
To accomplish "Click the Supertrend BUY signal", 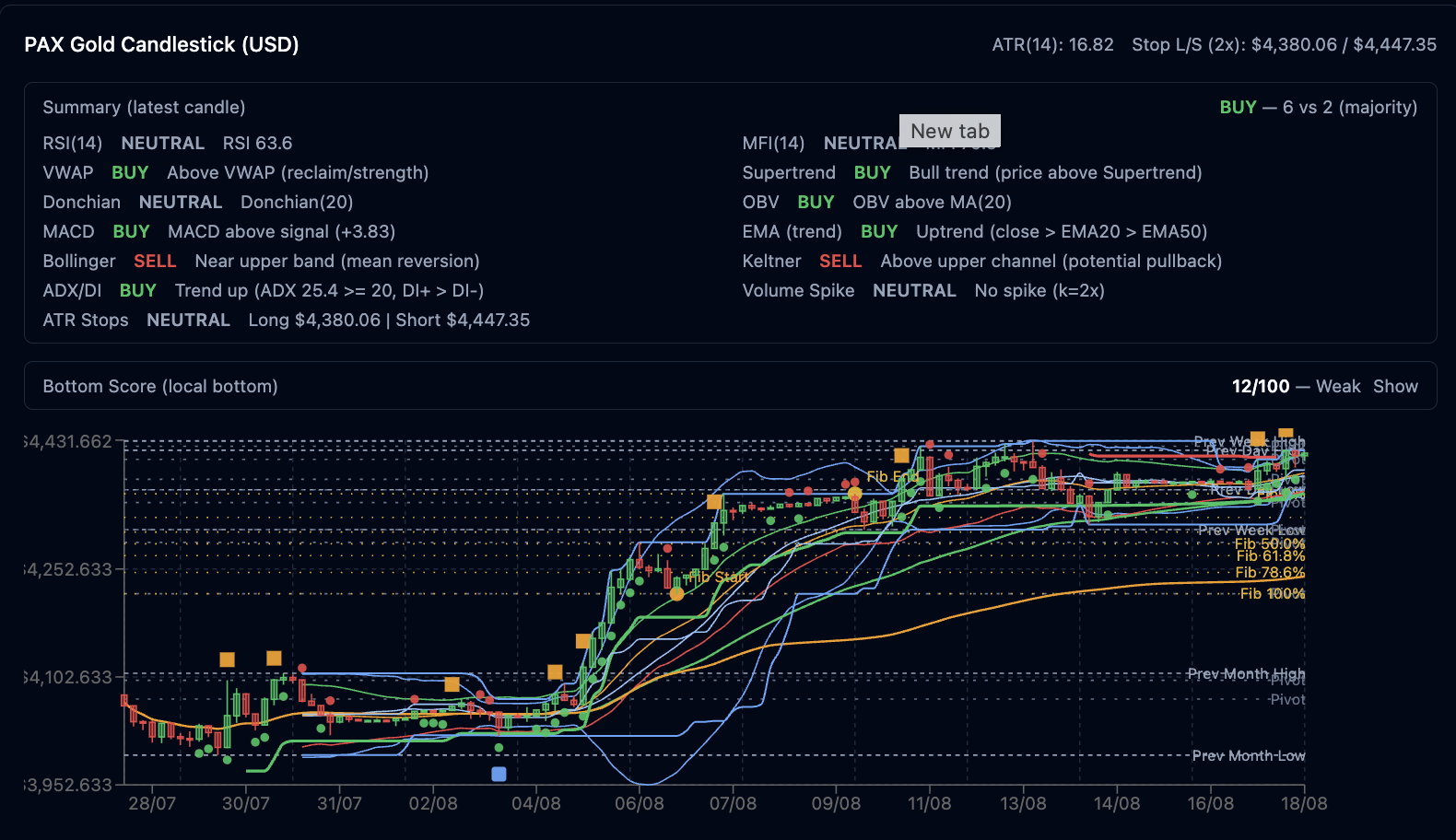I will [872, 172].
